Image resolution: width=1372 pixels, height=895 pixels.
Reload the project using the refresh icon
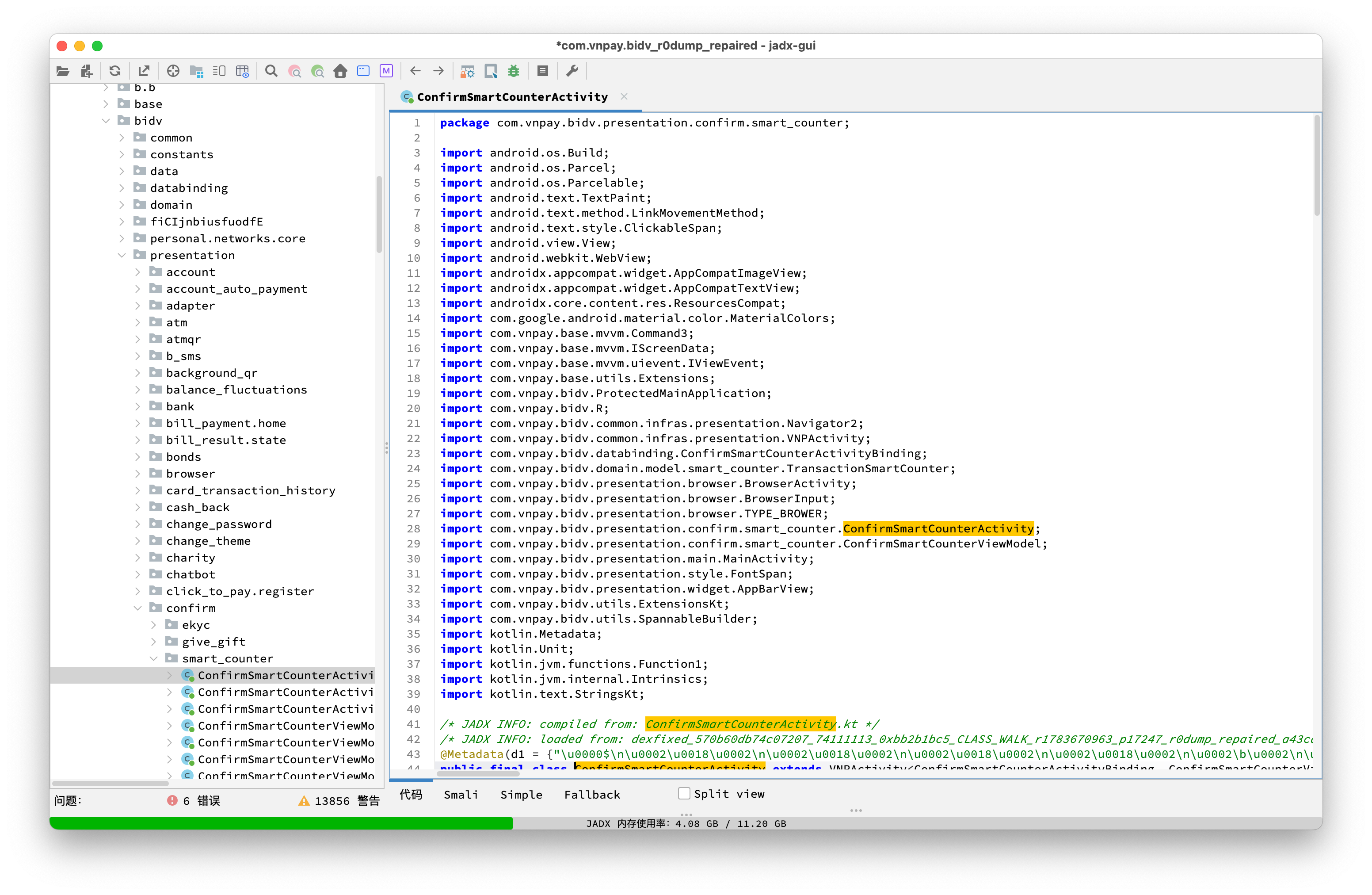(x=115, y=71)
